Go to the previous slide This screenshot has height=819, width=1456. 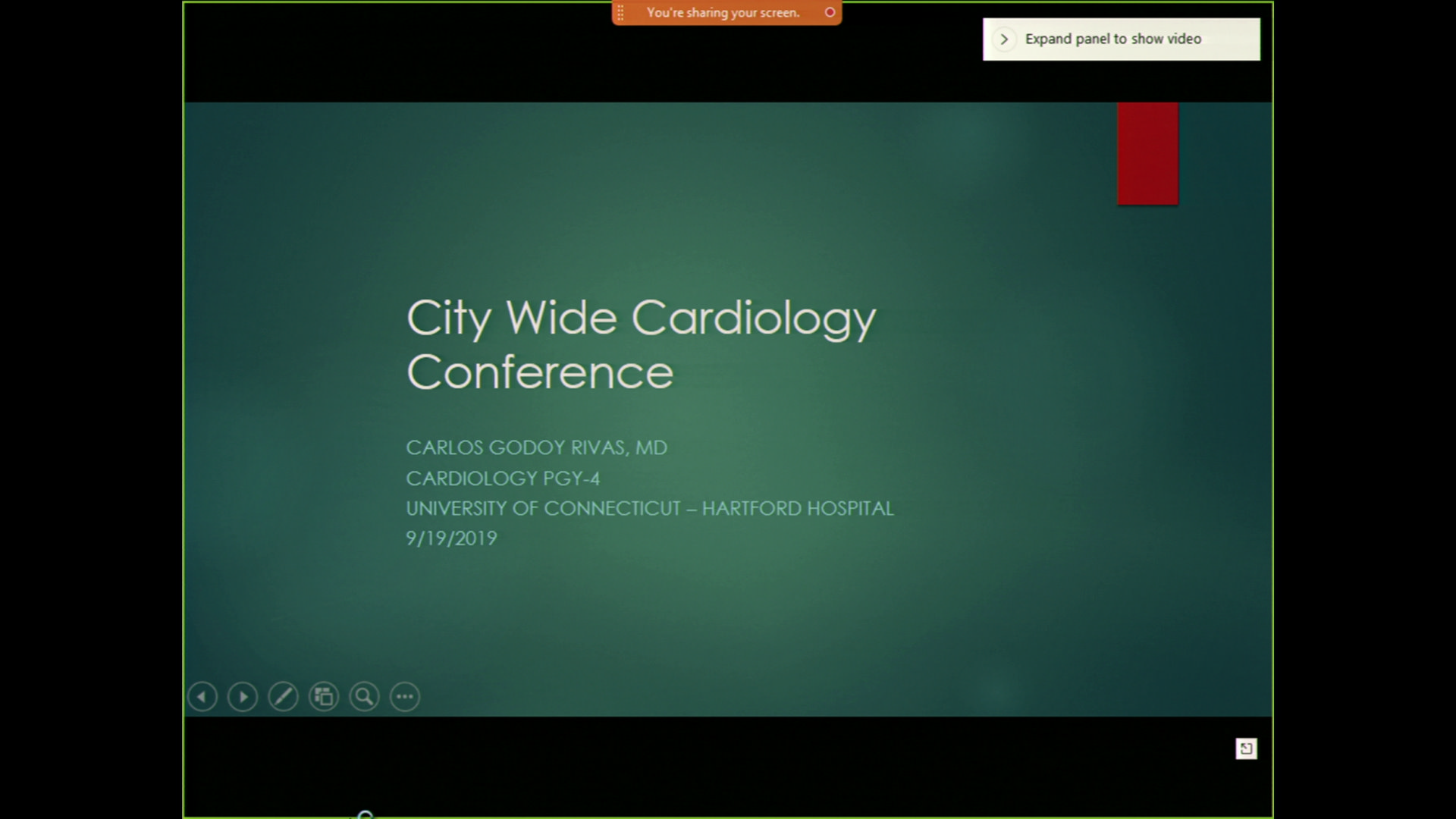click(202, 696)
